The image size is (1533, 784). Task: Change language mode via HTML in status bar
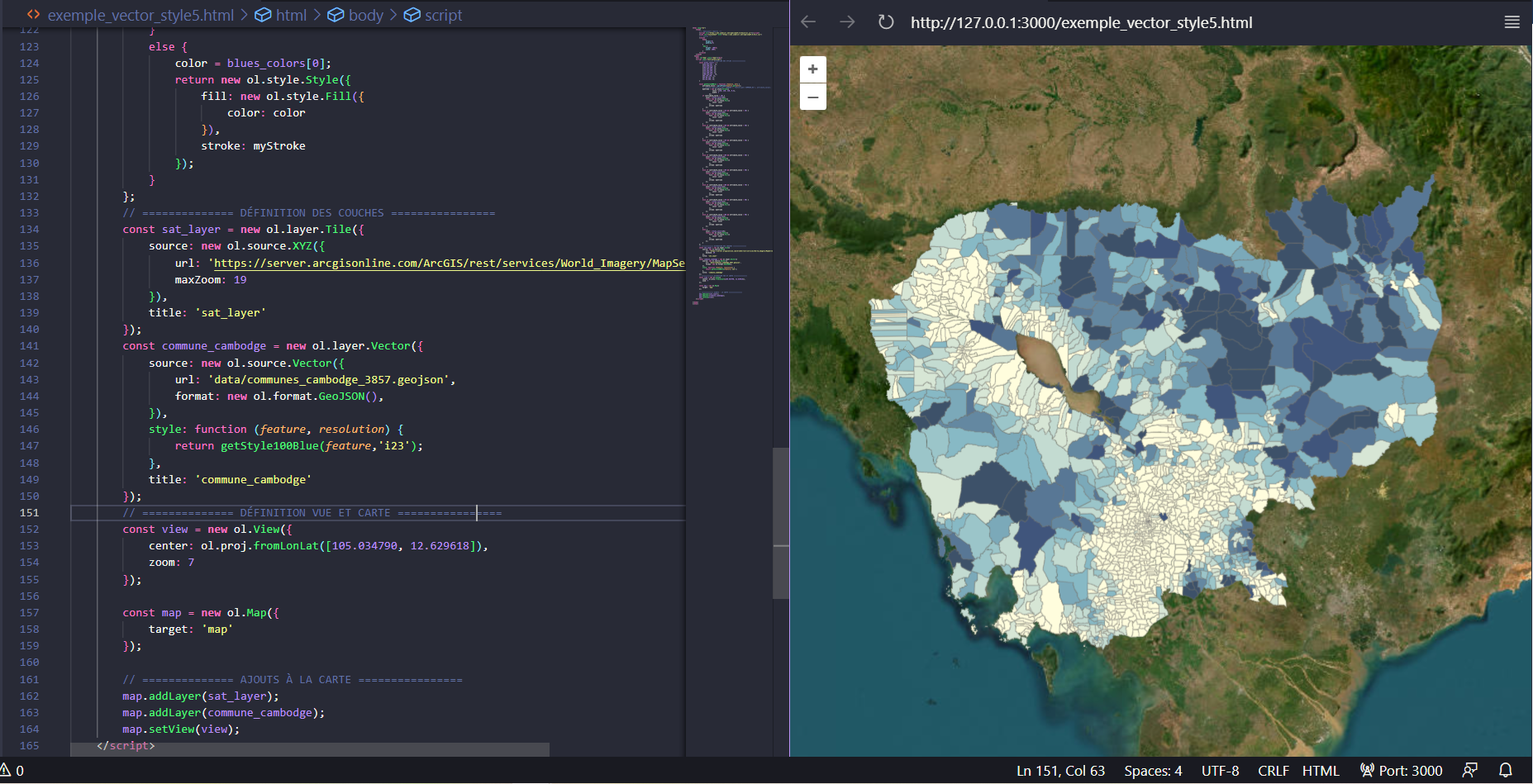[1321, 770]
